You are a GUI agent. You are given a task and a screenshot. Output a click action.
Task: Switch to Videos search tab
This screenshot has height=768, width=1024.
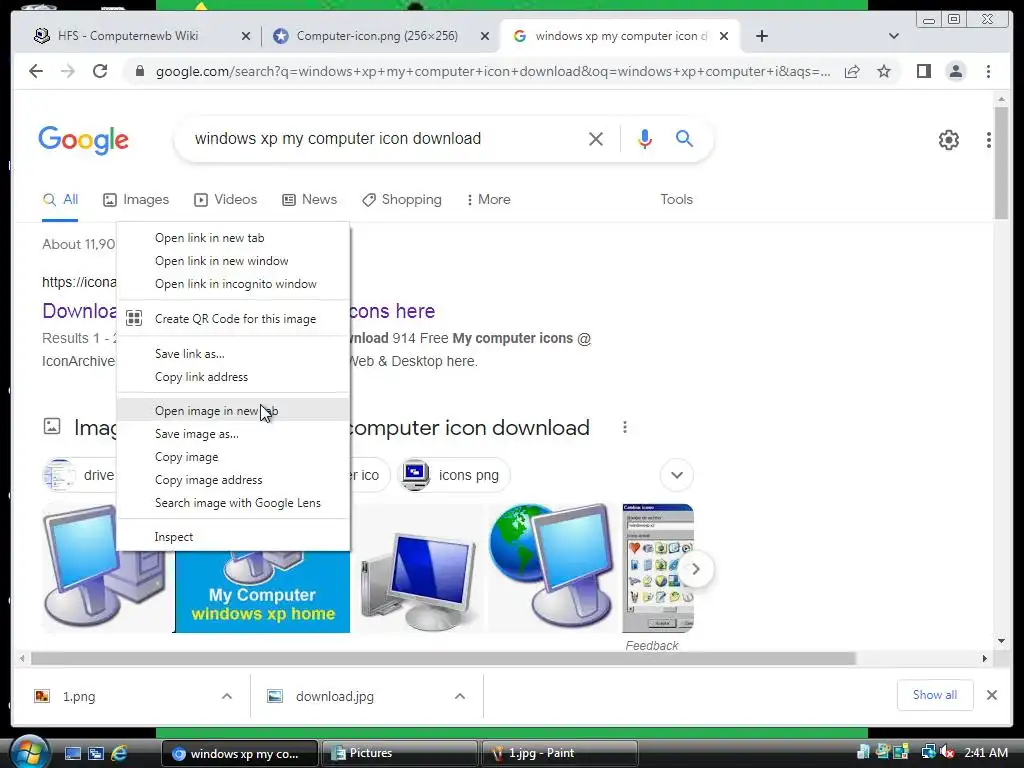pos(225,199)
